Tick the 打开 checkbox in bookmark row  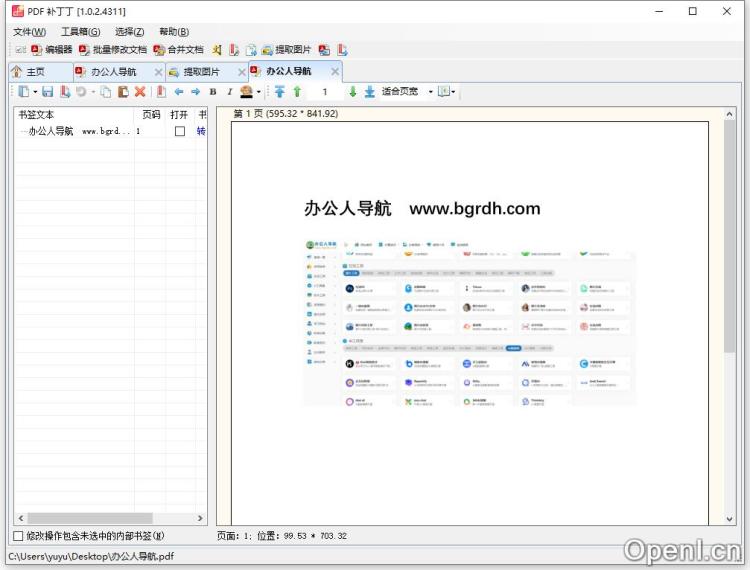click(x=180, y=131)
